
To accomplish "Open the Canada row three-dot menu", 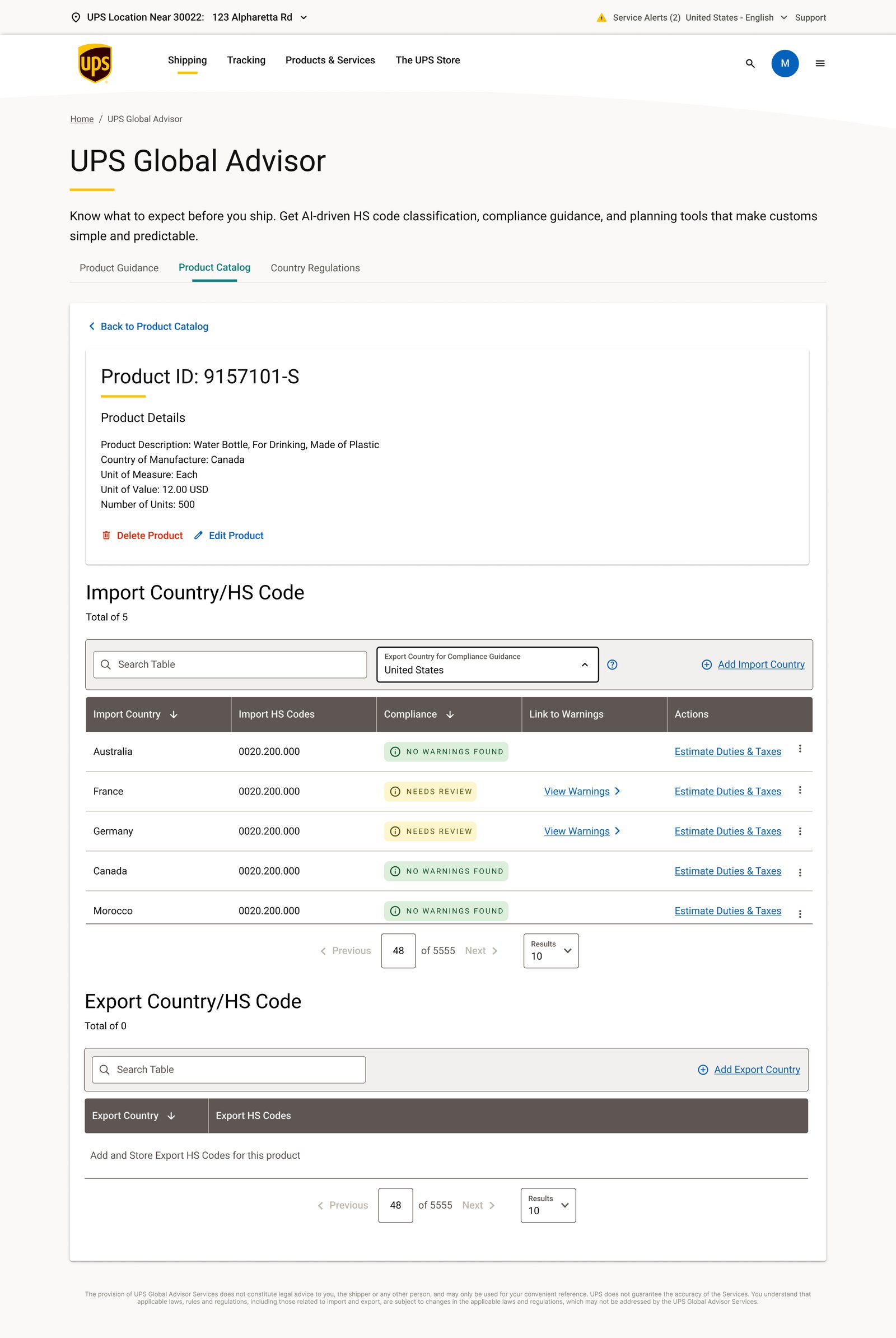I will click(800, 872).
